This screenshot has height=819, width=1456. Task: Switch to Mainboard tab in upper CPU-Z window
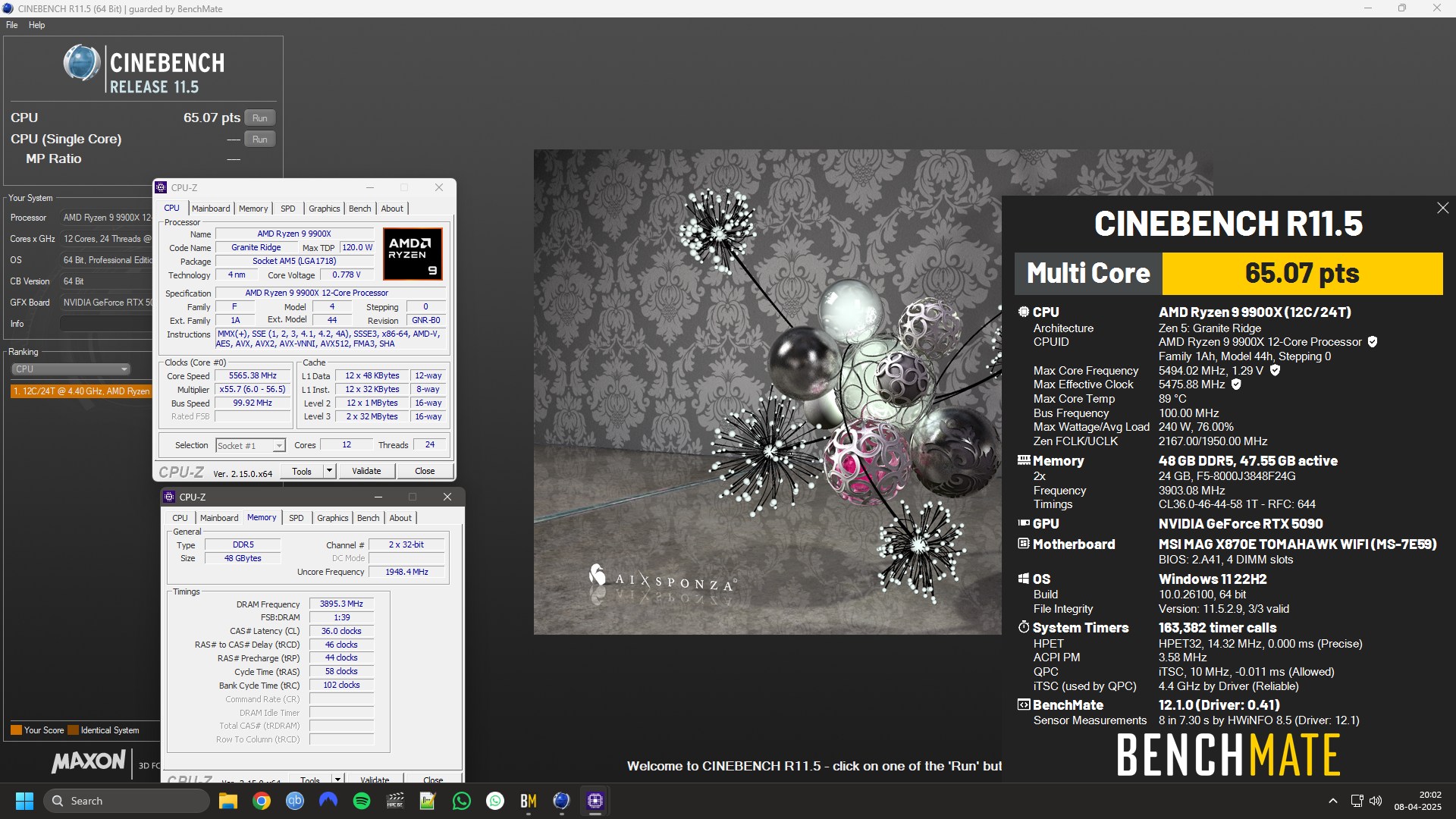pyautogui.click(x=211, y=209)
